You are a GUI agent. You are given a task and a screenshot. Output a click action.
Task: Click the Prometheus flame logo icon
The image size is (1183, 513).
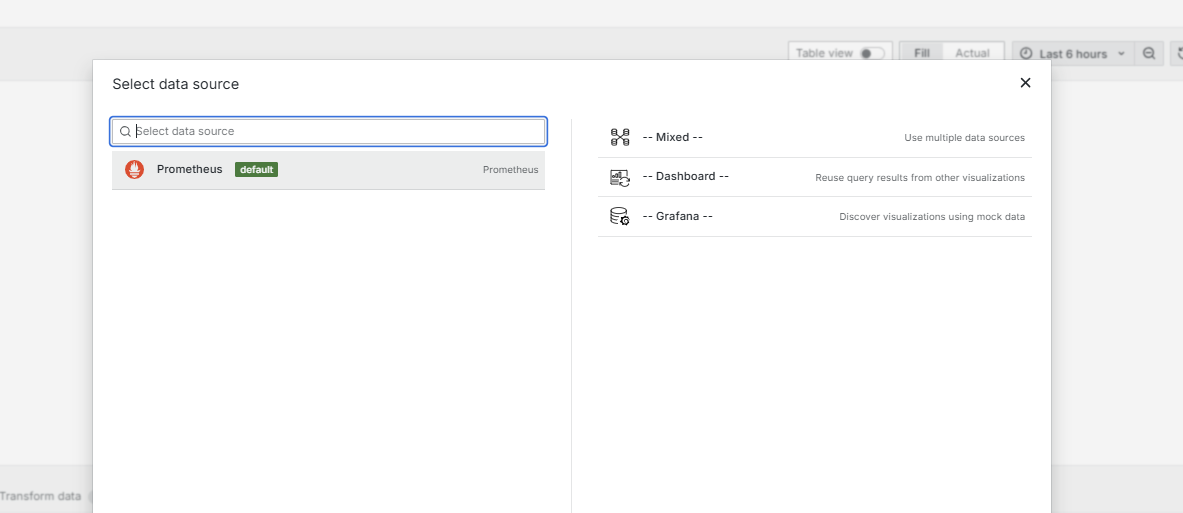[134, 170]
